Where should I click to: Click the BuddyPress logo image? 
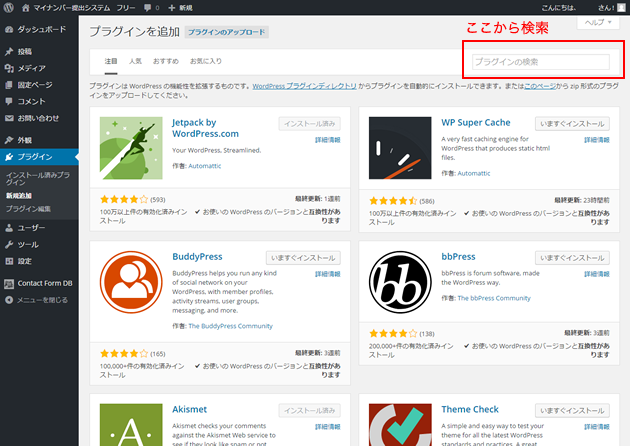131,282
